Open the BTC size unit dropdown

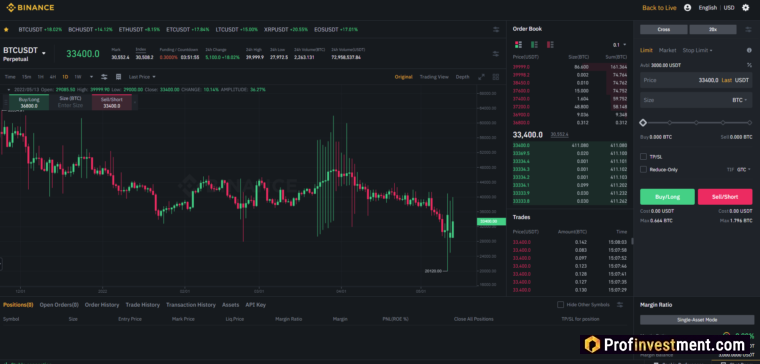pos(739,100)
